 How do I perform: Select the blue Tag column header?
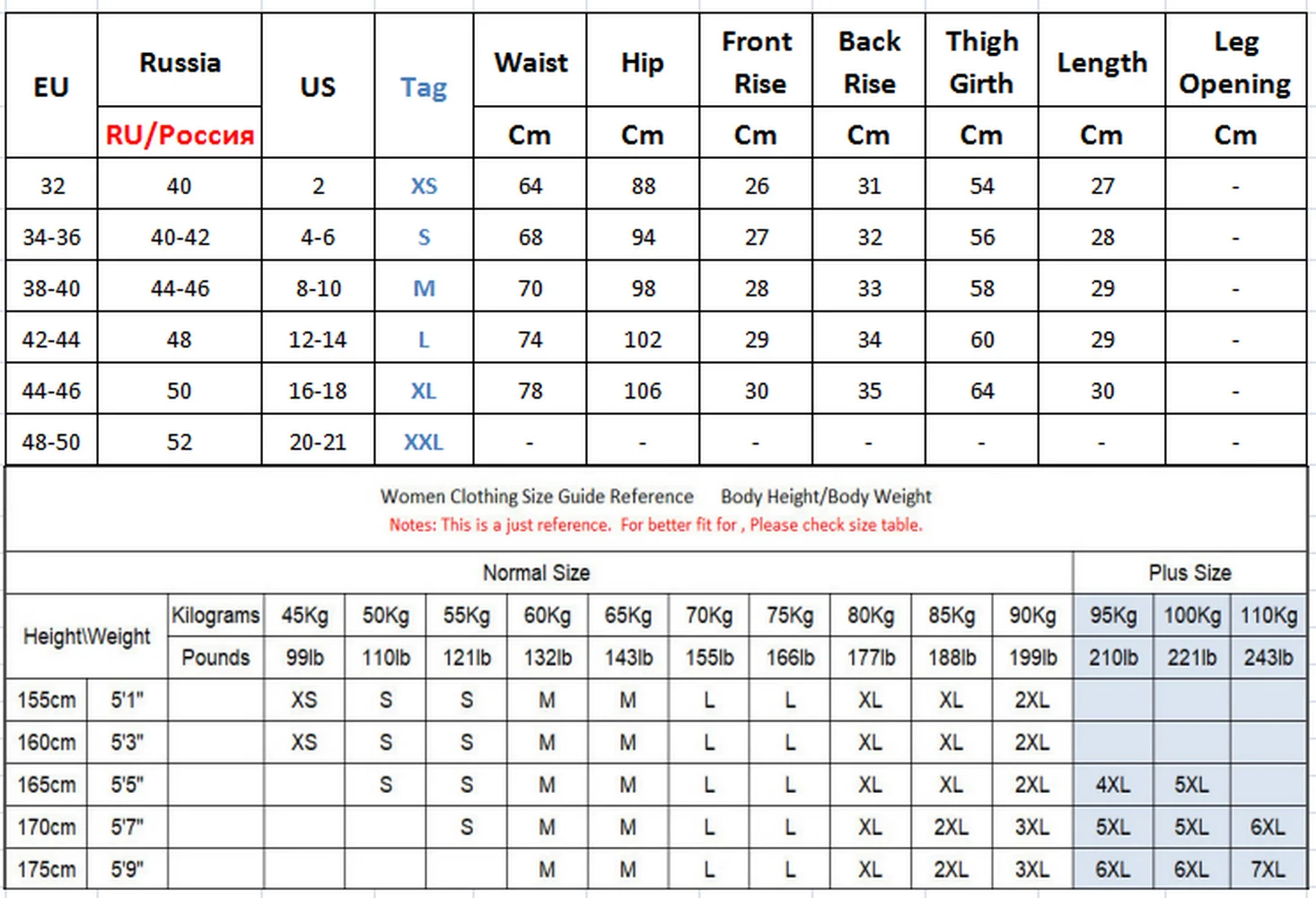point(423,87)
